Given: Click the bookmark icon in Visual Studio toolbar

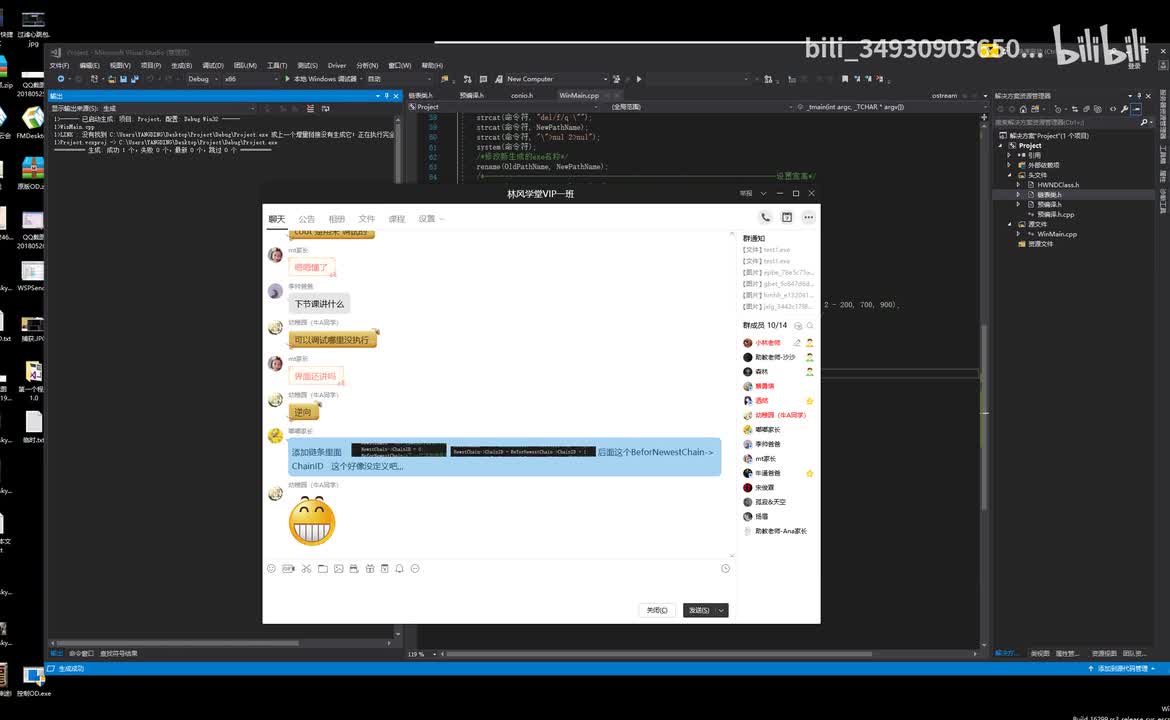Looking at the screenshot, I should 845,79.
